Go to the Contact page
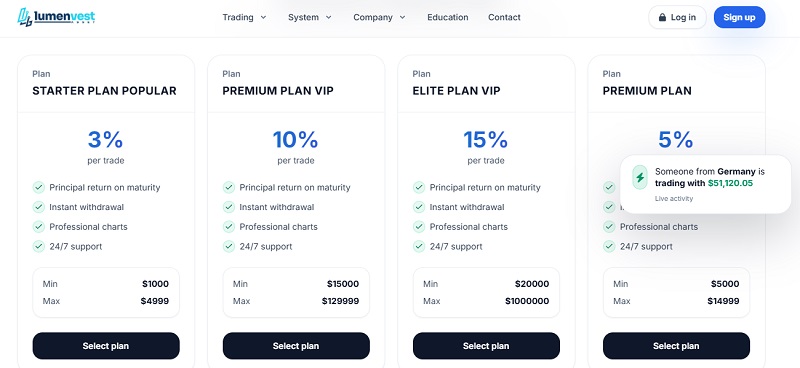 [x=504, y=17]
